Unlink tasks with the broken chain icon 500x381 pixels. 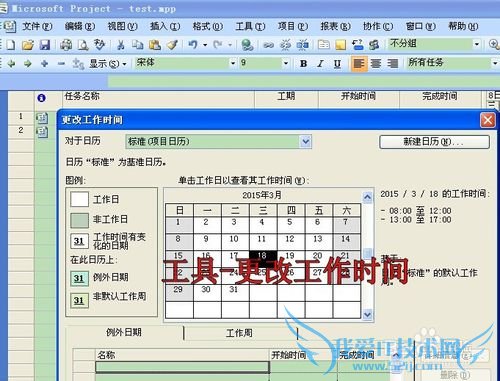click(x=285, y=45)
